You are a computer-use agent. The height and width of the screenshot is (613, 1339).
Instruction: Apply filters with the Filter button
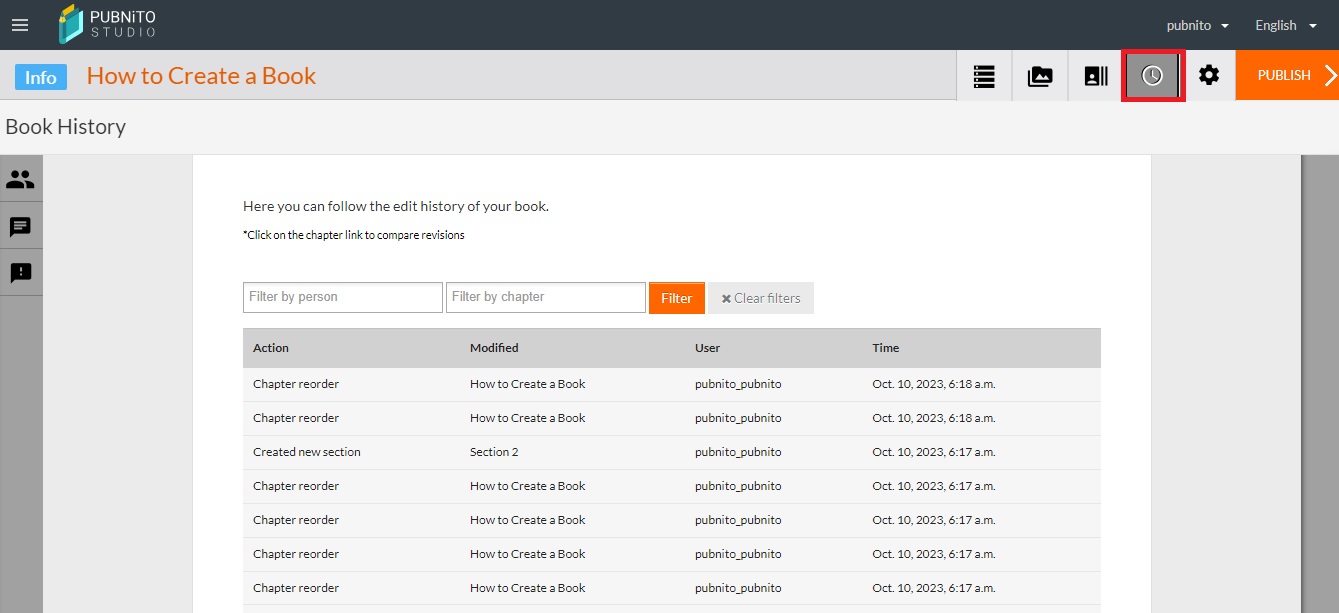tap(677, 298)
